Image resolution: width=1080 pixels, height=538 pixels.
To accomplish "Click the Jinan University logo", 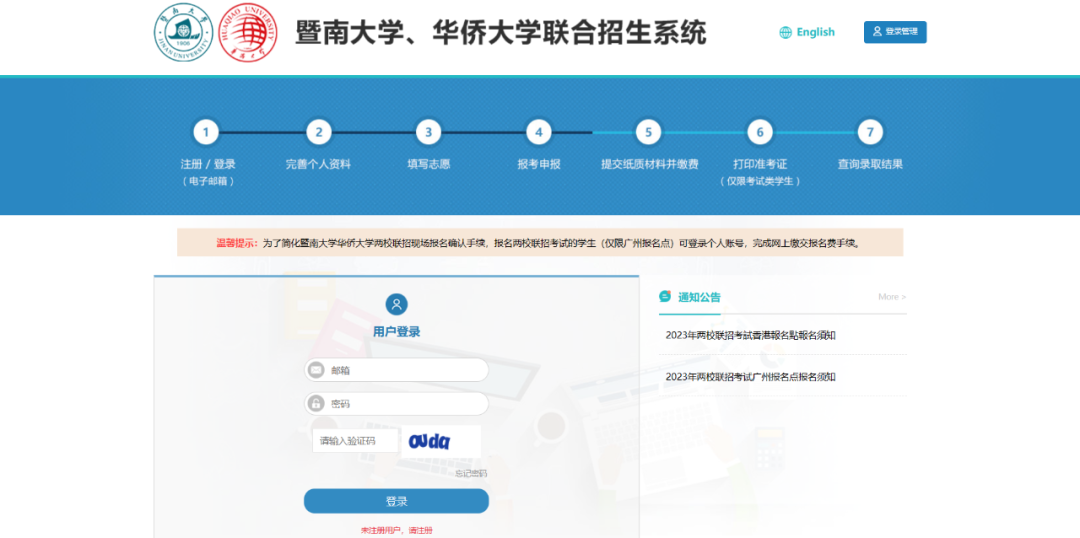I will pos(182,32).
